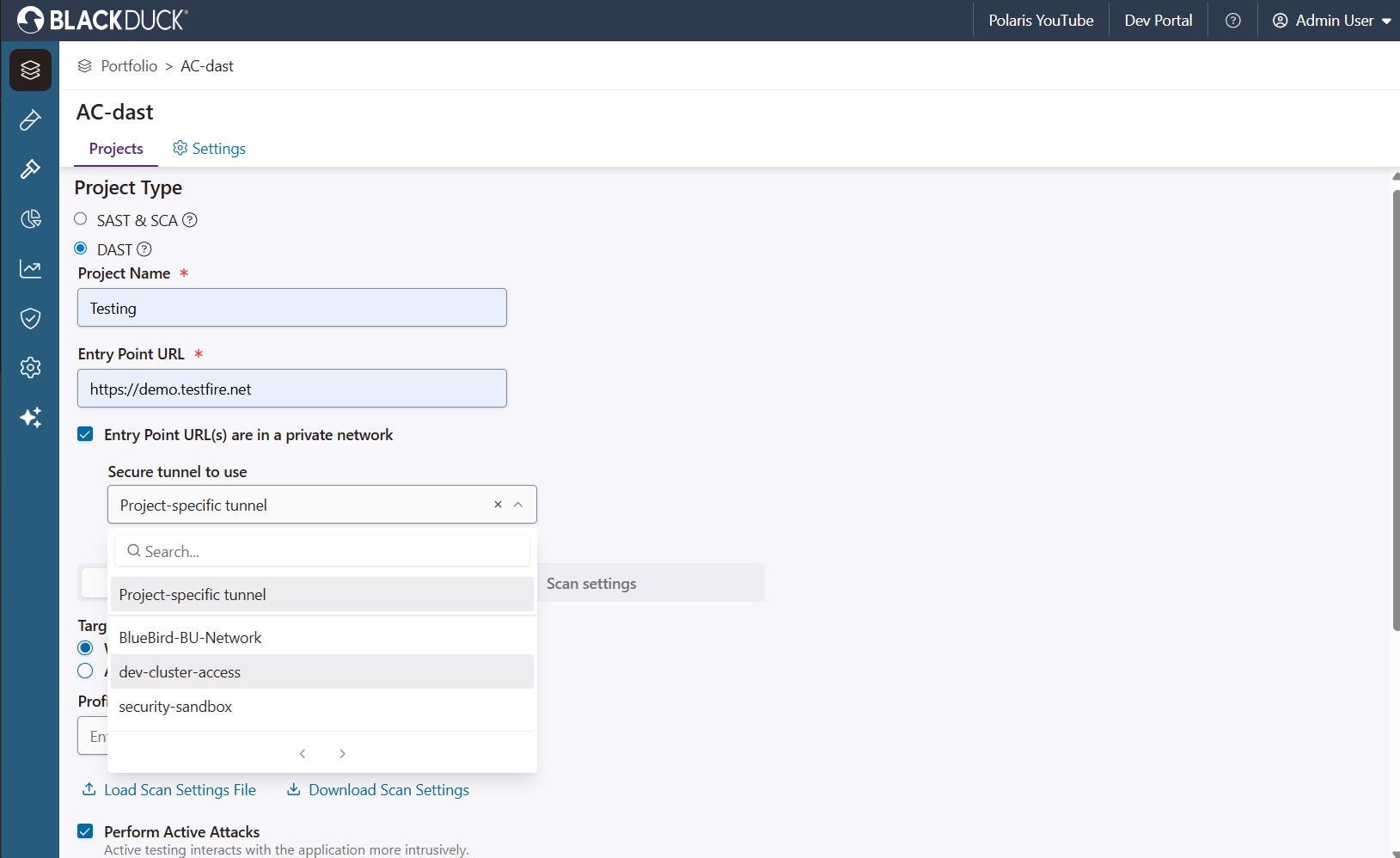Choose BlueBird-BU-Network tunnel
The image size is (1400, 858).
(x=322, y=638)
